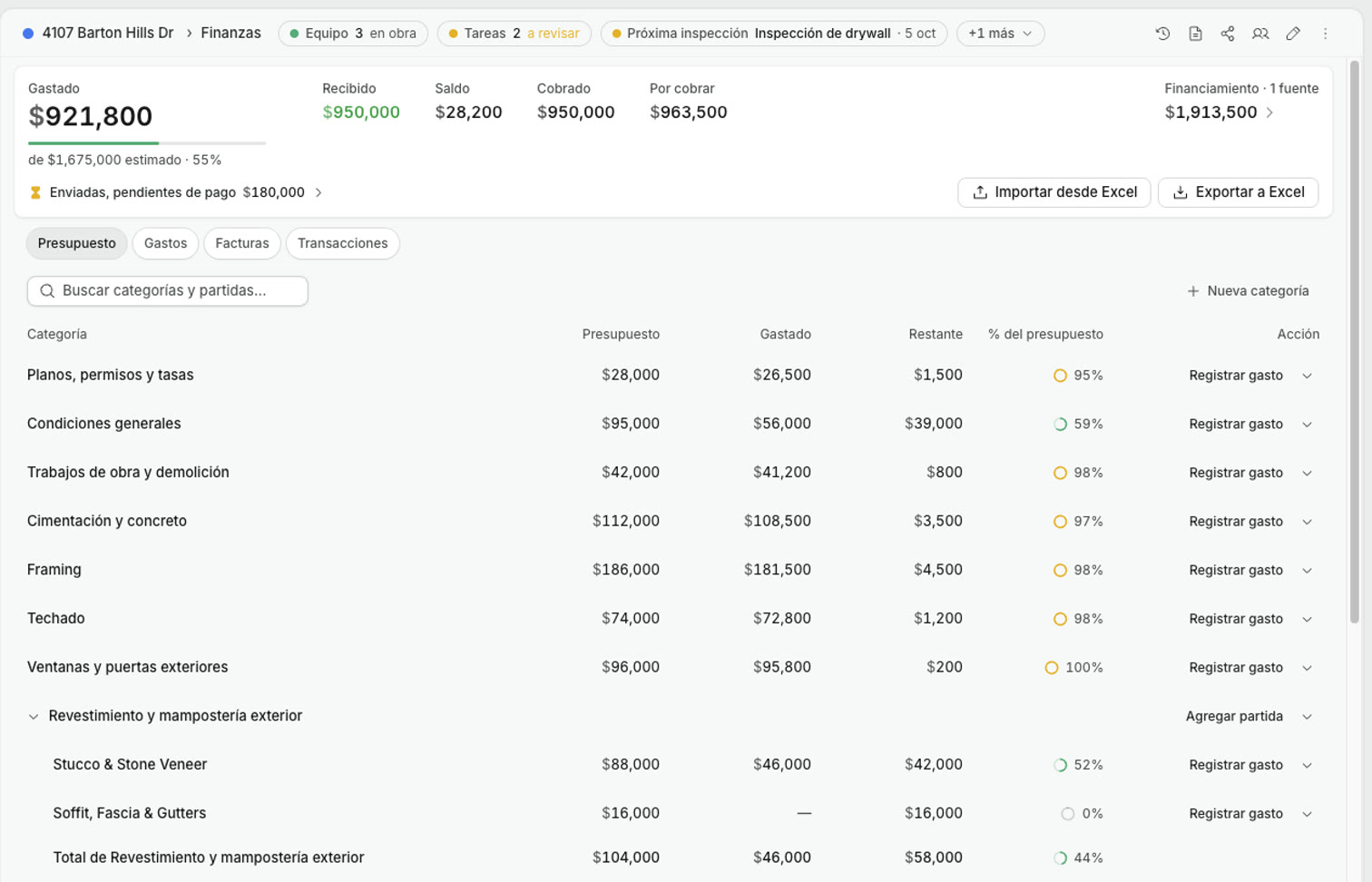Switch to the Presupuesto tab

click(77, 243)
